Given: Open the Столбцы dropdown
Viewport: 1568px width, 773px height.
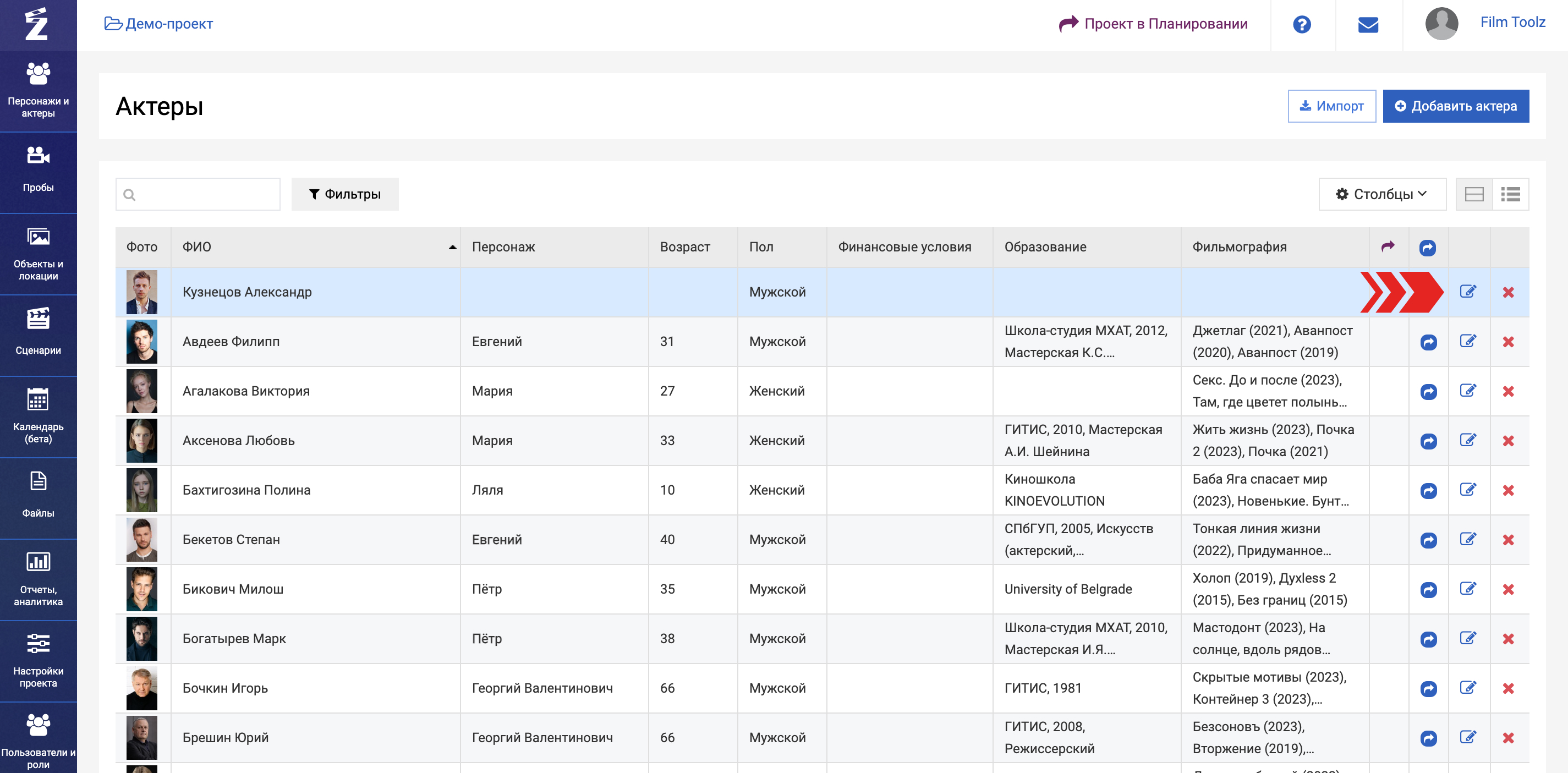Looking at the screenshot, I should (x=1381, y=194).
